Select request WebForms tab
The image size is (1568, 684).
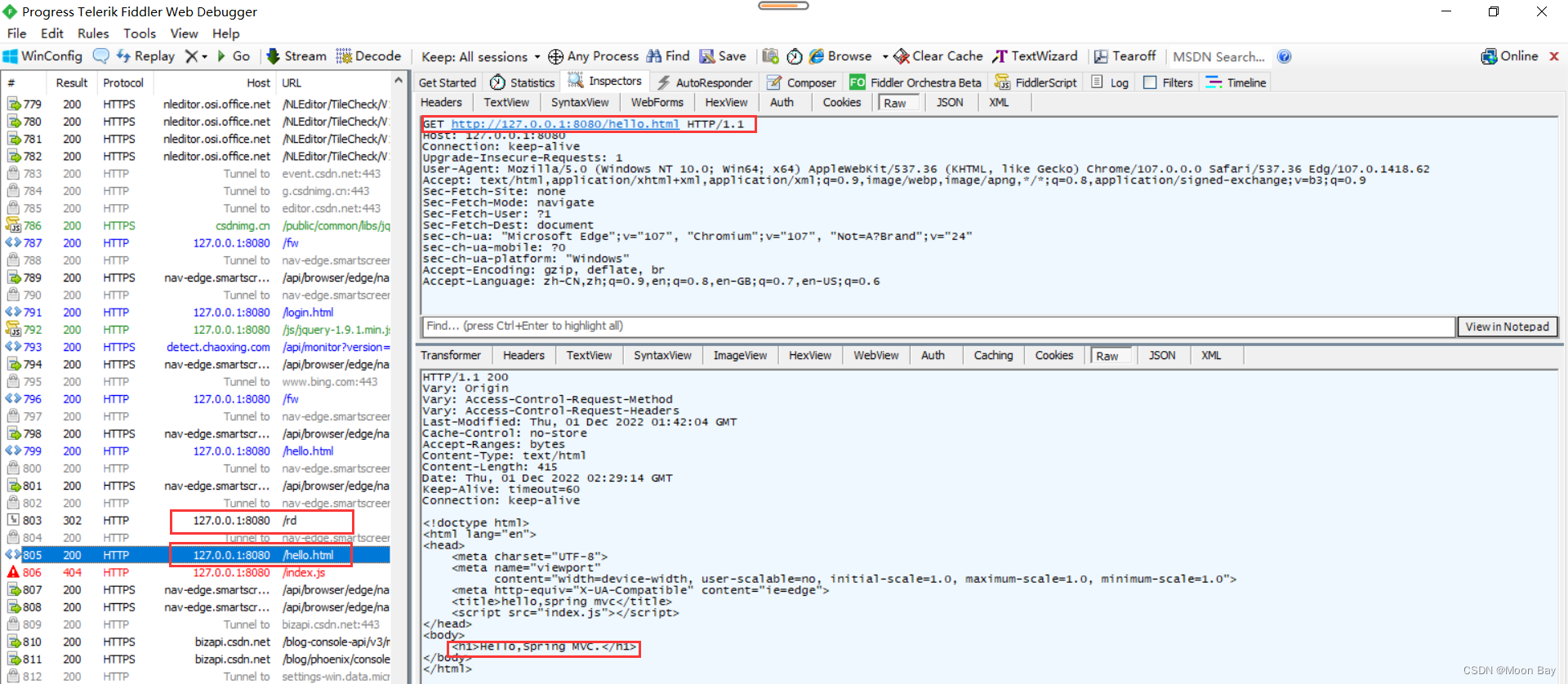click(657, 102)
